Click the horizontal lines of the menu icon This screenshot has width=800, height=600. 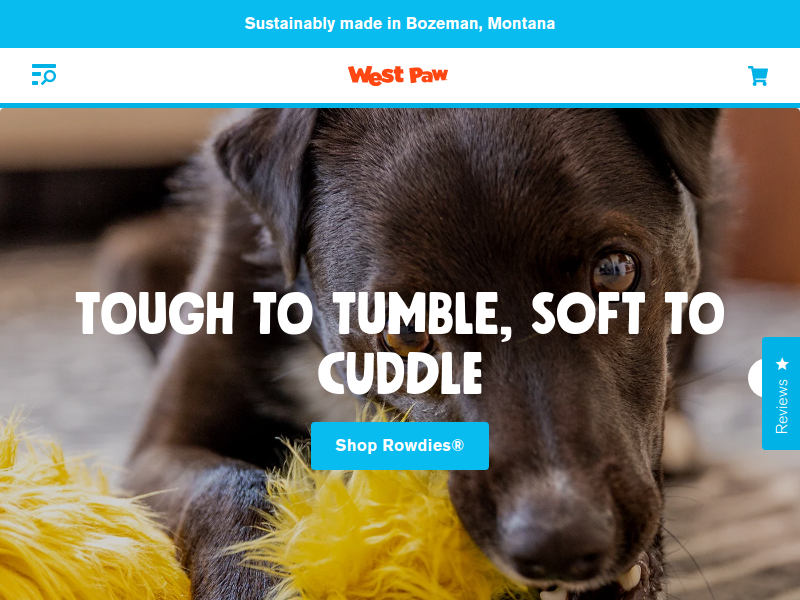39,74
